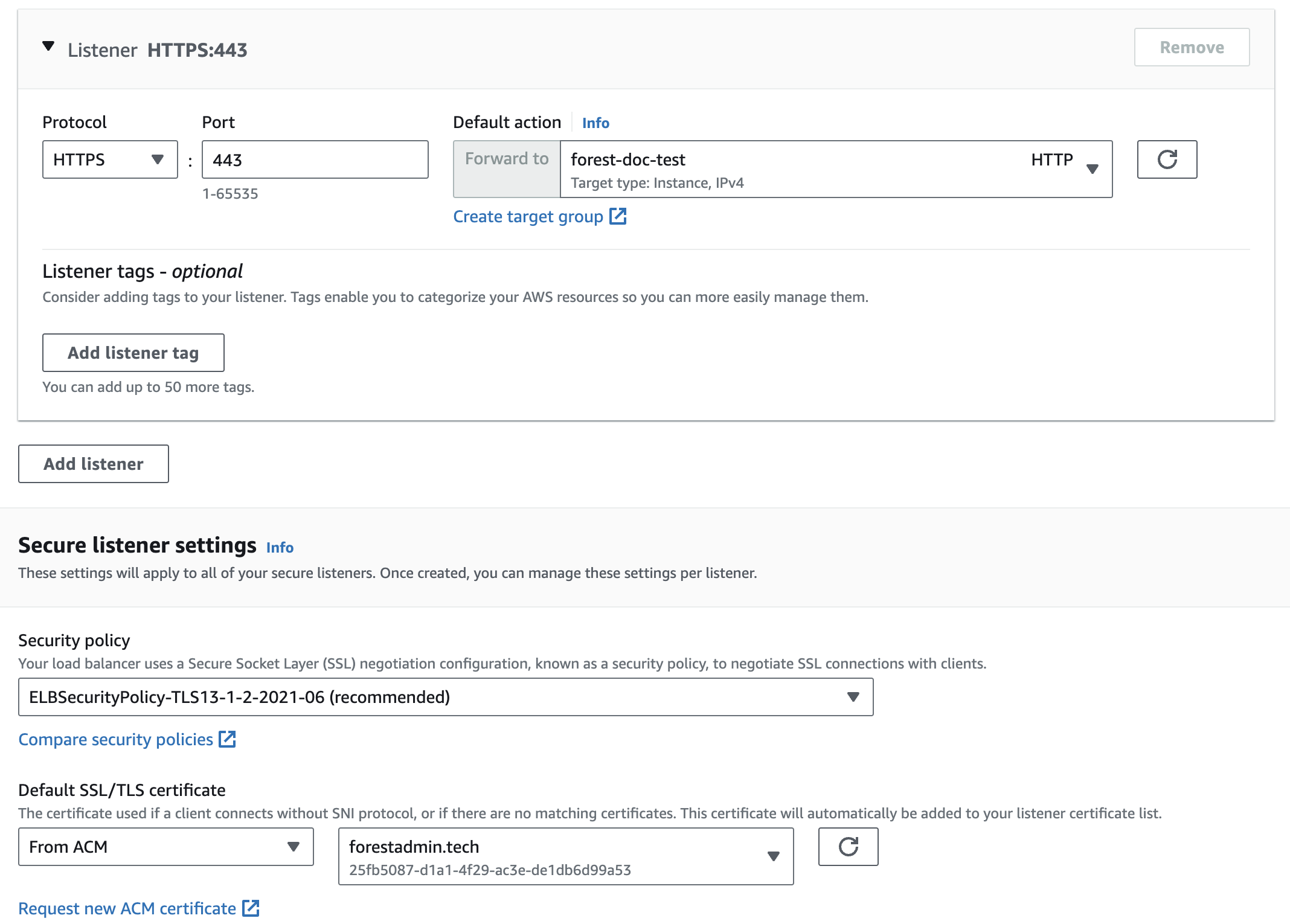The image size is (1290, 924).
Task: Open the forest-doc-test target group dropdown
Action: 836,169
